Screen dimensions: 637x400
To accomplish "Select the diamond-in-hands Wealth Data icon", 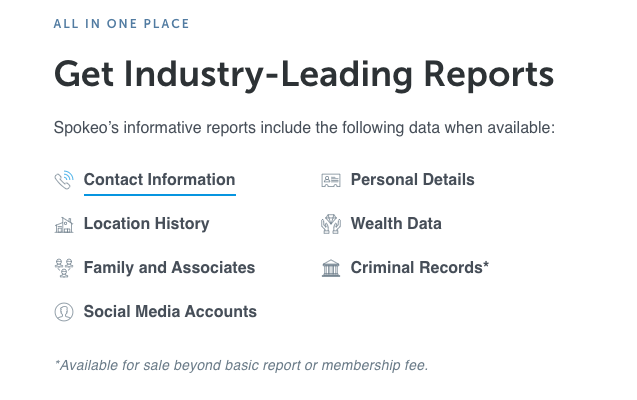I will pos(331,224).
